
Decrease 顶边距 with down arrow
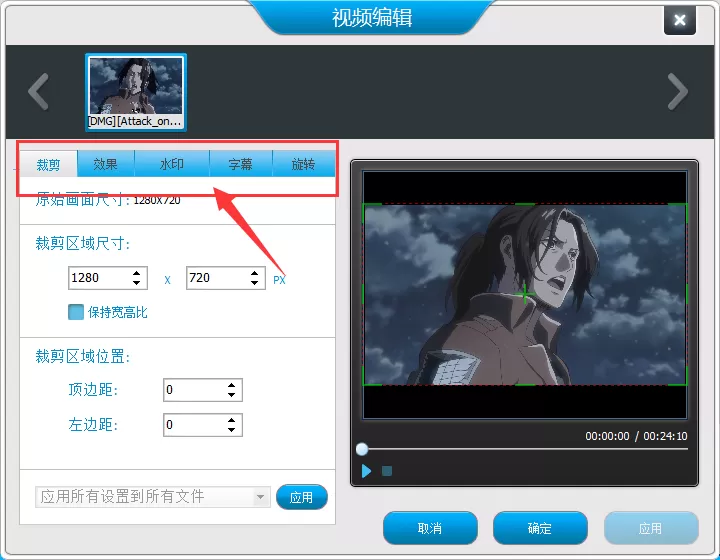[231, 395]
